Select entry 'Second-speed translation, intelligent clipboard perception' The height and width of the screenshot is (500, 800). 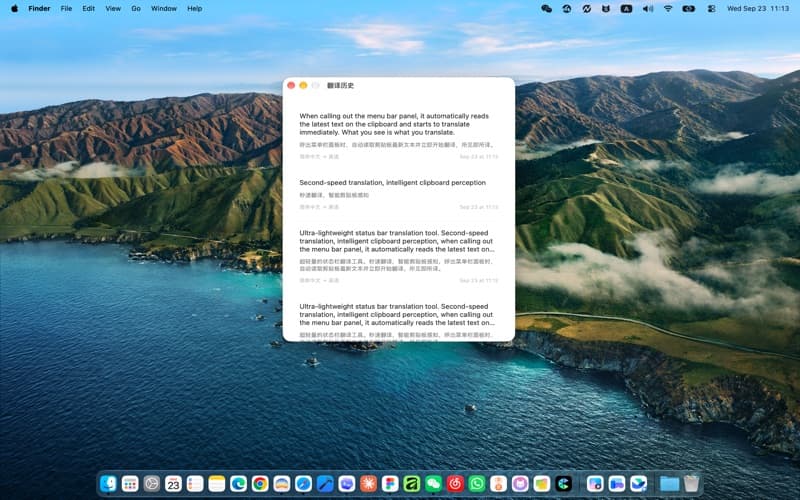click(398, 194)
